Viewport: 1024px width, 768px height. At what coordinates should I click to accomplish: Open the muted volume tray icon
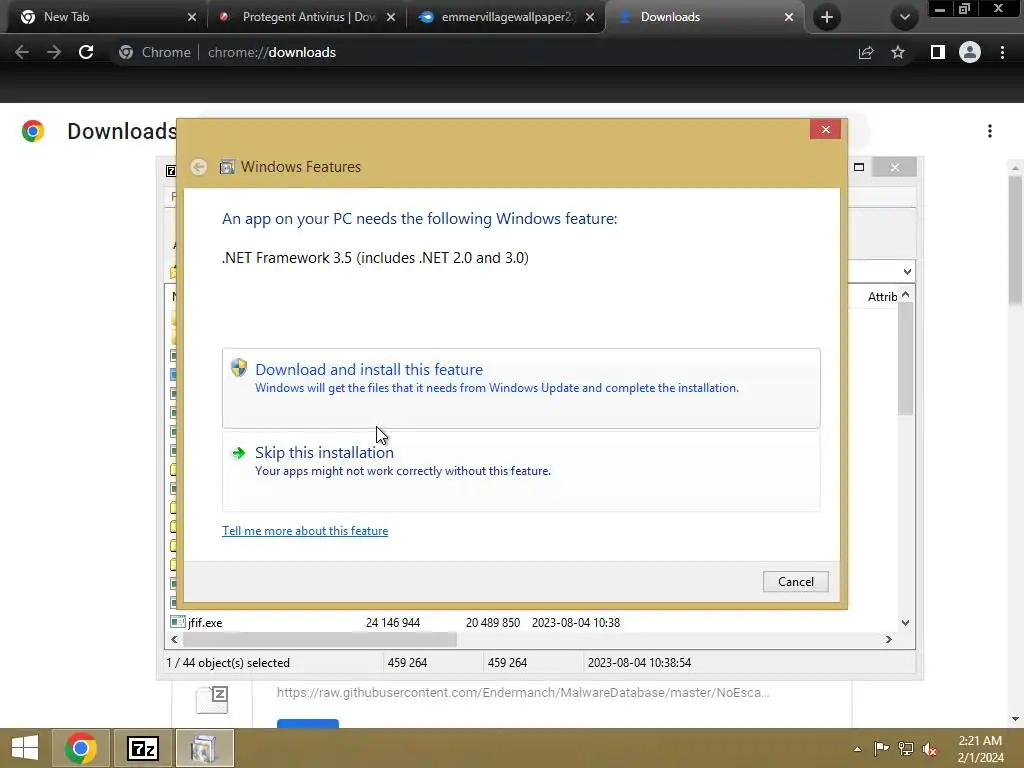pos(930,749)
